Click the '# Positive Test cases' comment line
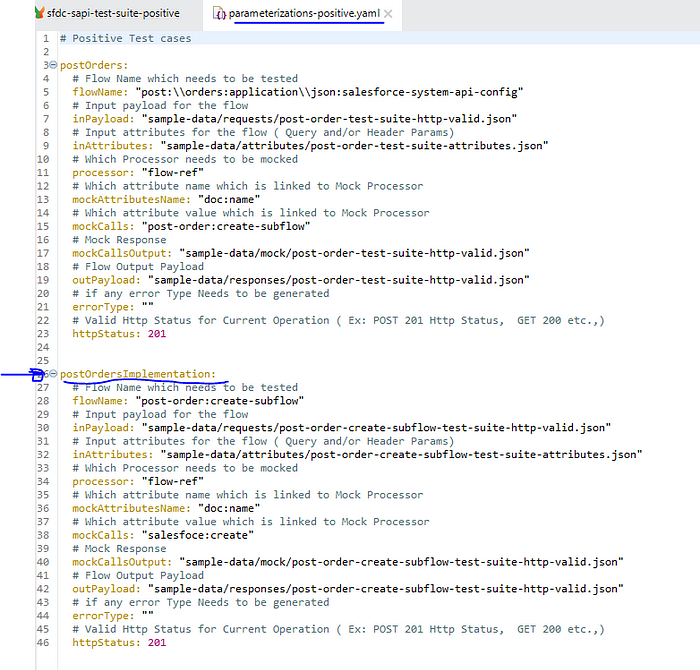 (x=125, y=38)
